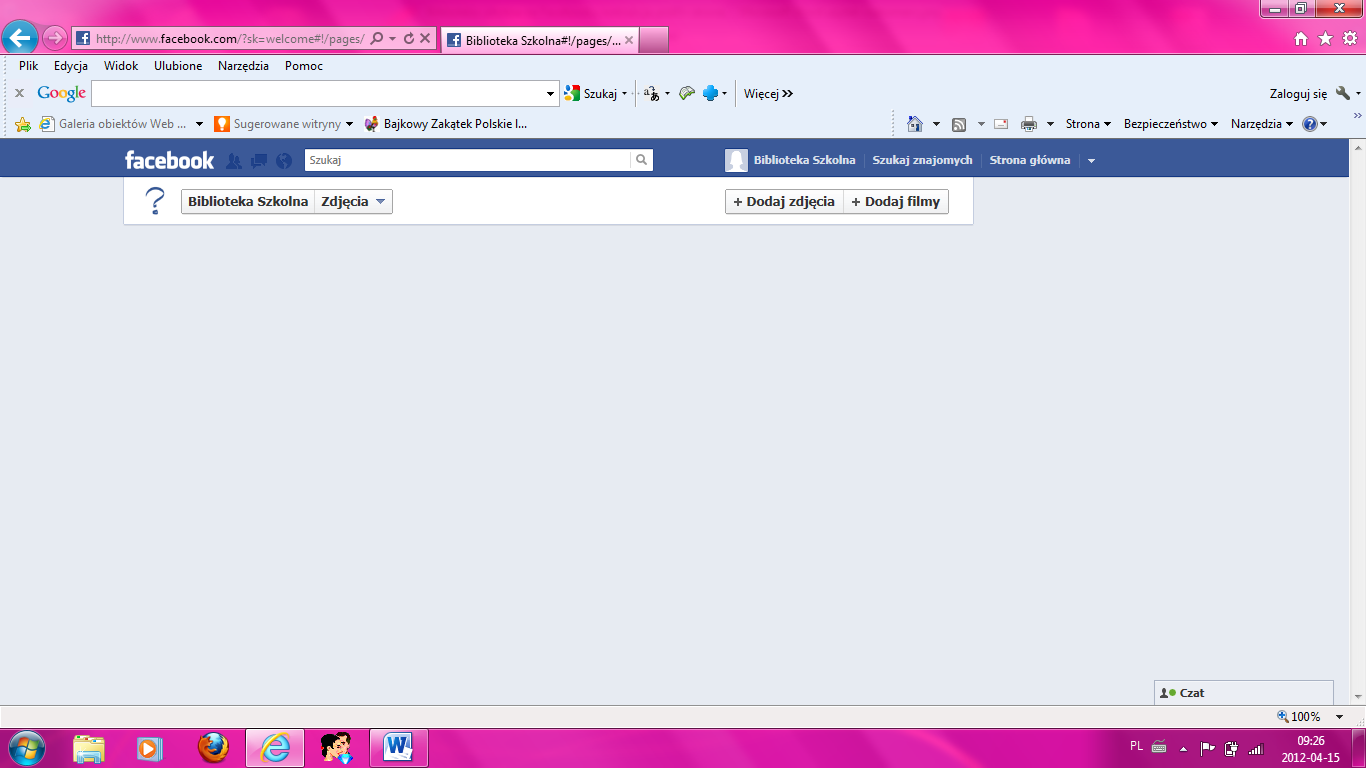Expand the Więcej toolbar overflow

(x=768, y=93)
